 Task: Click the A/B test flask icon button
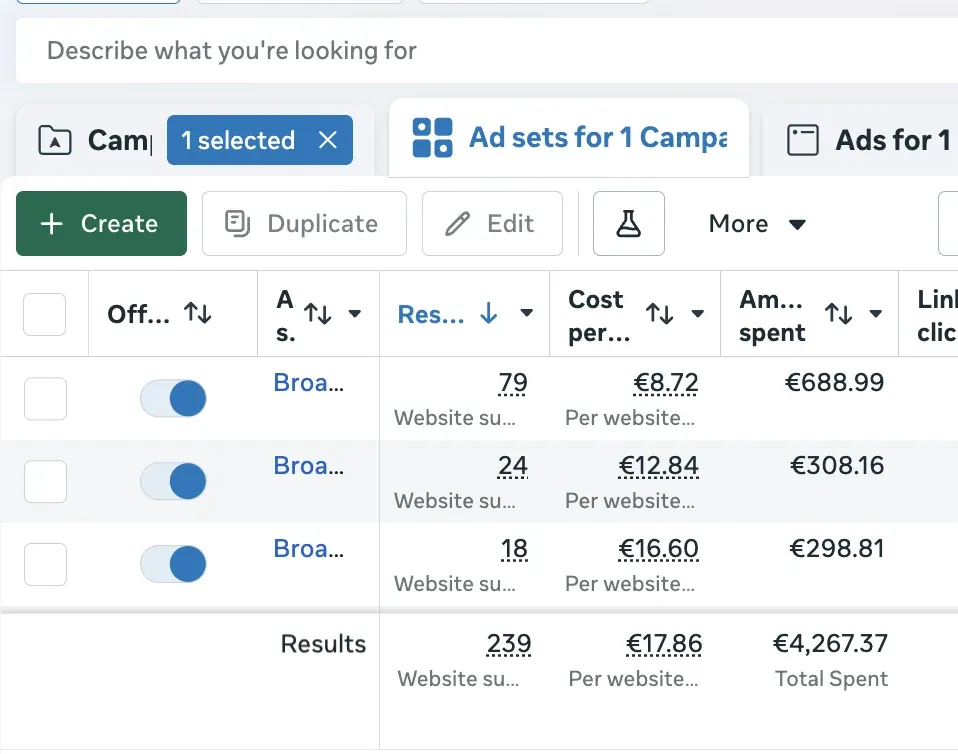(629, 224)
